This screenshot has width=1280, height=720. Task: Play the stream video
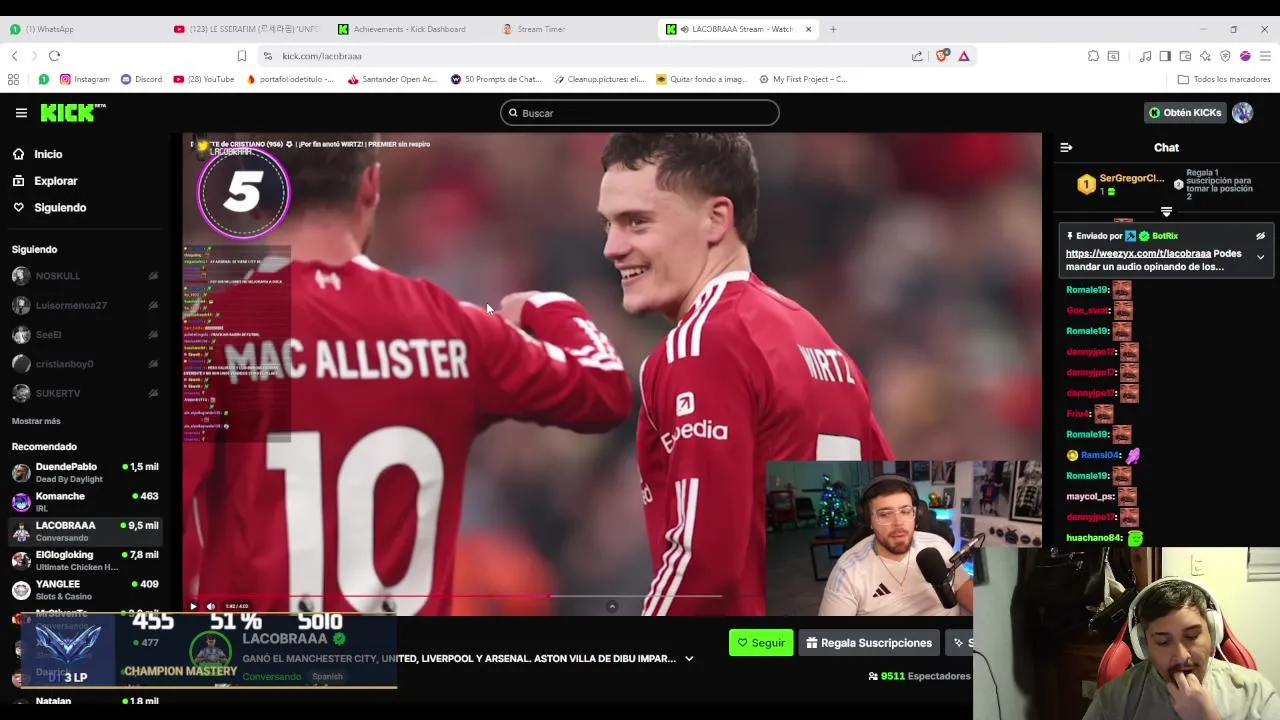[193, 606]
